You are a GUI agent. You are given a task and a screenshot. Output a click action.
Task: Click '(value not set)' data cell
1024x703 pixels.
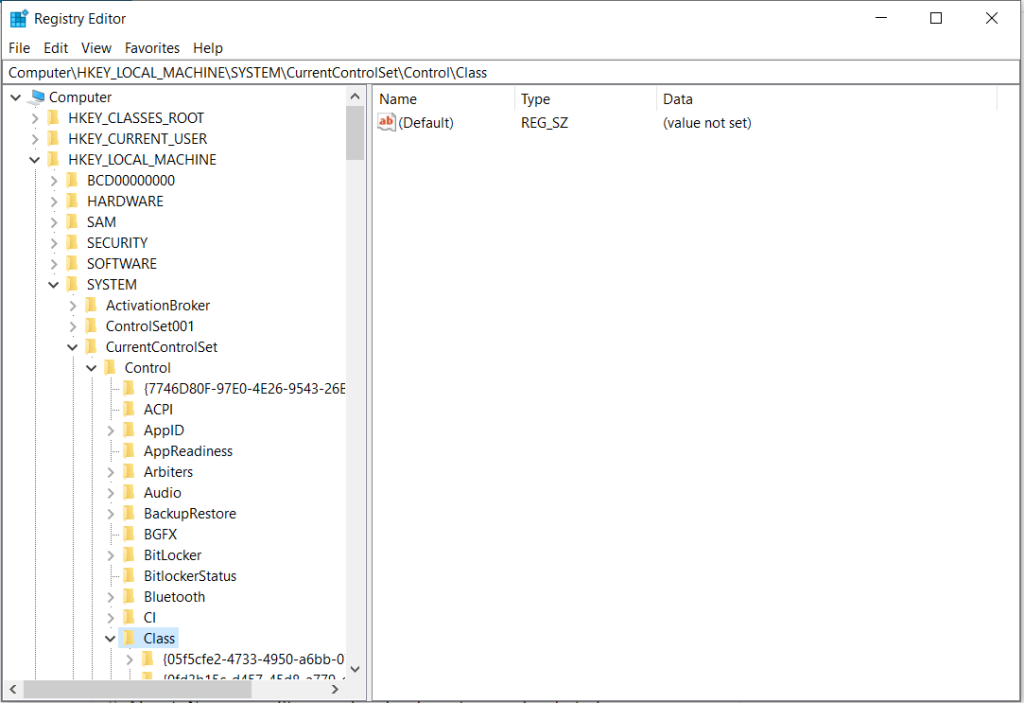(x=707, y=123)
